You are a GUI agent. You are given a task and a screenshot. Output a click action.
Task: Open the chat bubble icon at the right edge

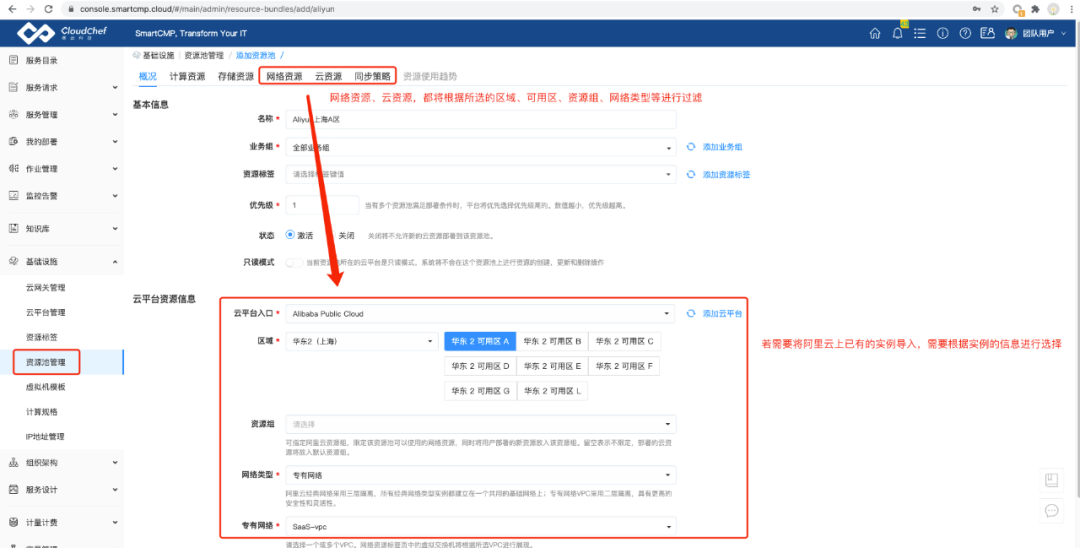(1052, 510)
